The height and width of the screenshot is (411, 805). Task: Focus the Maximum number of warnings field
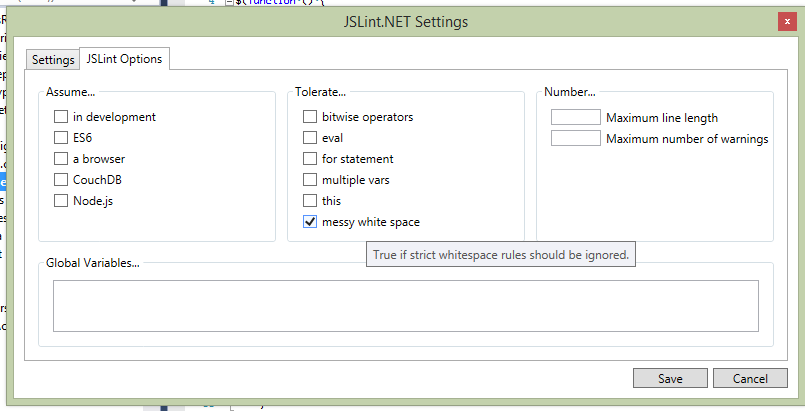point(576,138)
